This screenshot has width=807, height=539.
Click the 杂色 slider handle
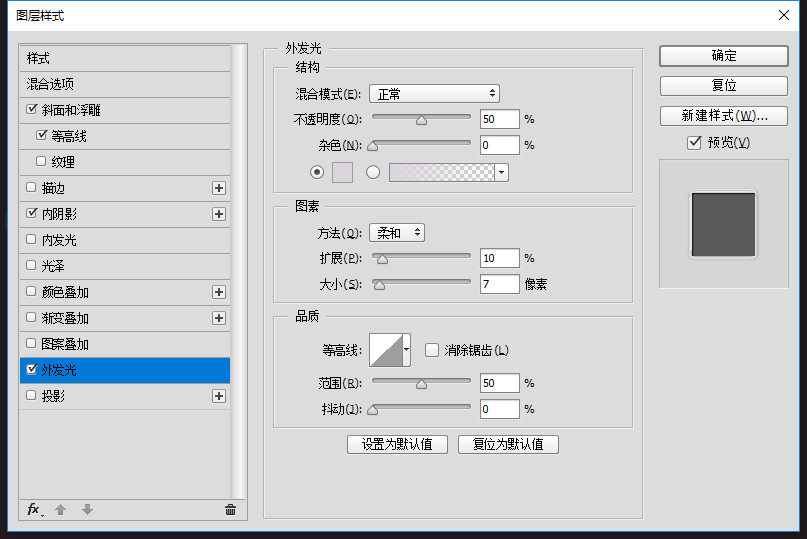[x=373, y=146]
